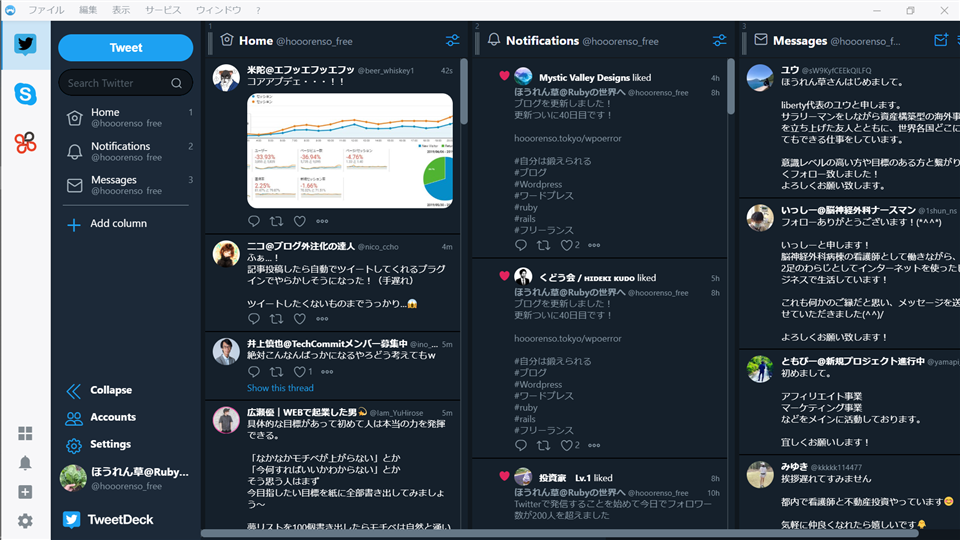Viewport: 960px width, 540px height.
Task: Click the blue Tweet button
Action: pos(126,48)
